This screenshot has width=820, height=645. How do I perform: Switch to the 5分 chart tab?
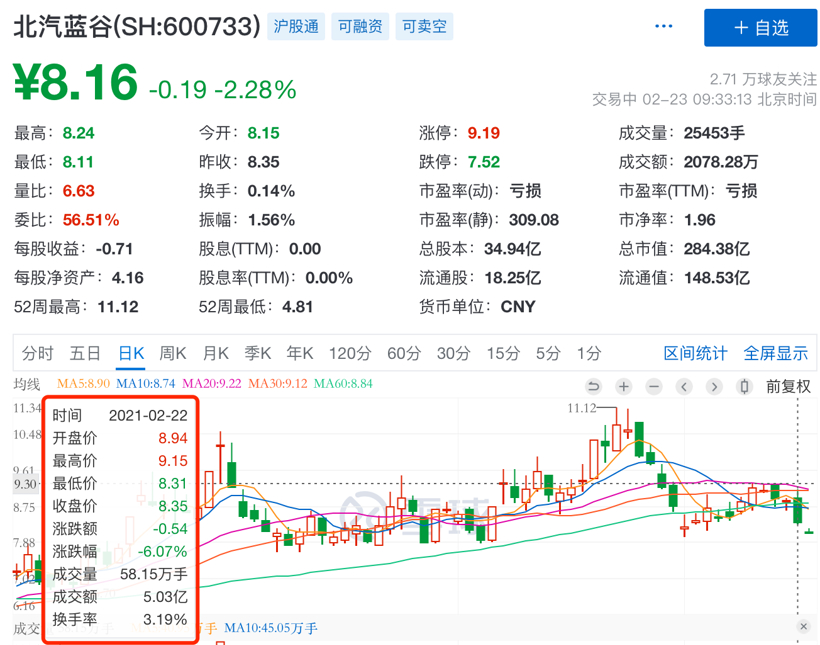(548, 353)
